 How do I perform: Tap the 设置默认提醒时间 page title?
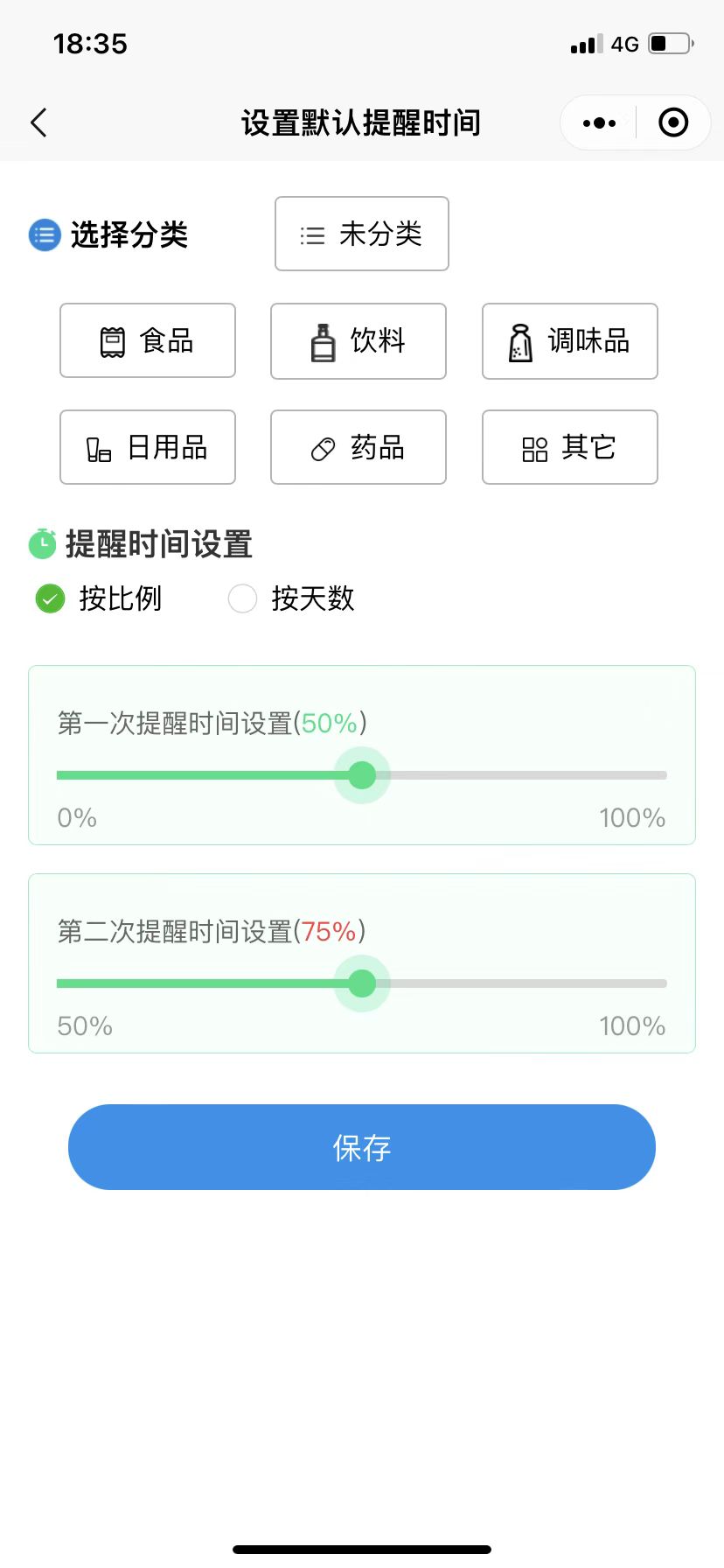tap(361, 123)
